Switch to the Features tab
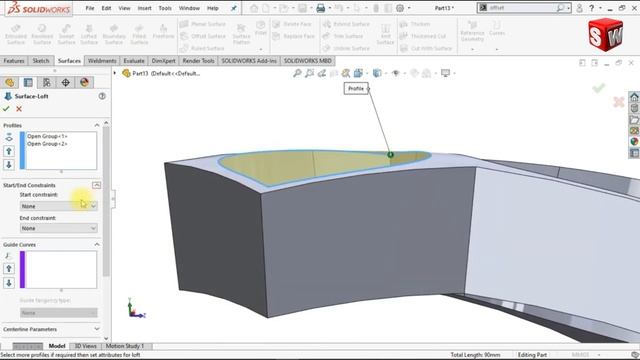Screen dimensions: 640x360 14,61
